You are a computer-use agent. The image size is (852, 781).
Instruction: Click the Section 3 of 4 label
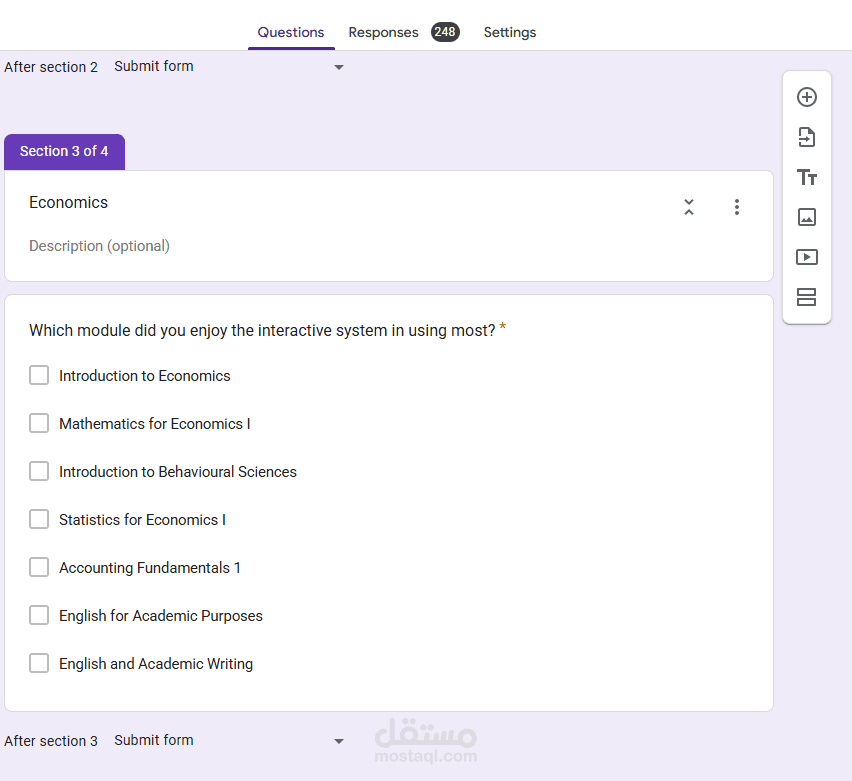point(64,152)
